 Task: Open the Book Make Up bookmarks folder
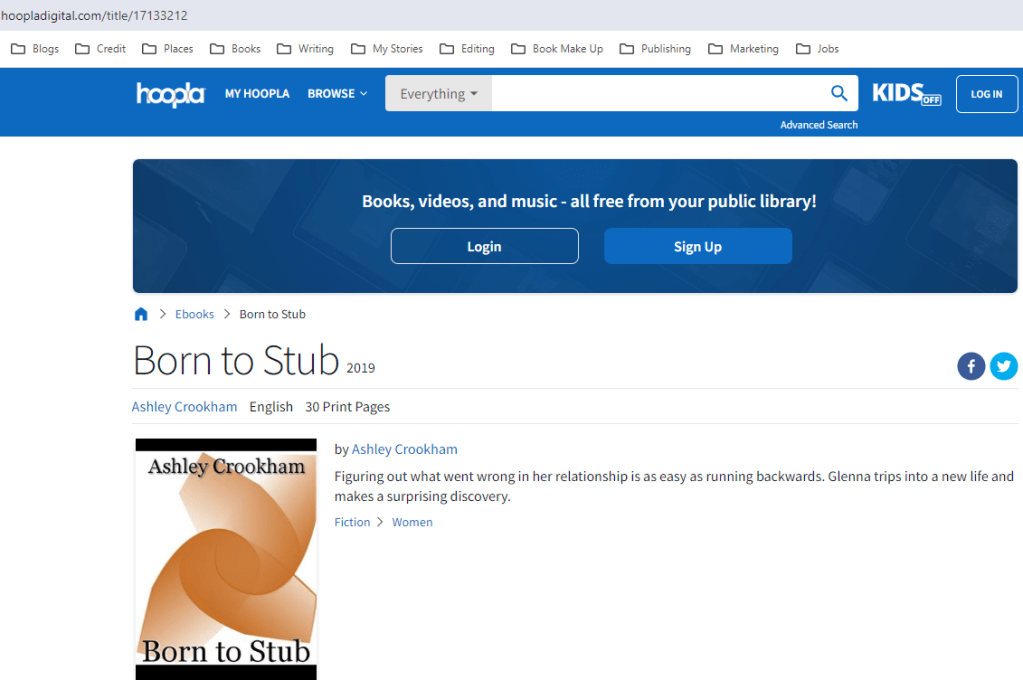coord(567,48)
